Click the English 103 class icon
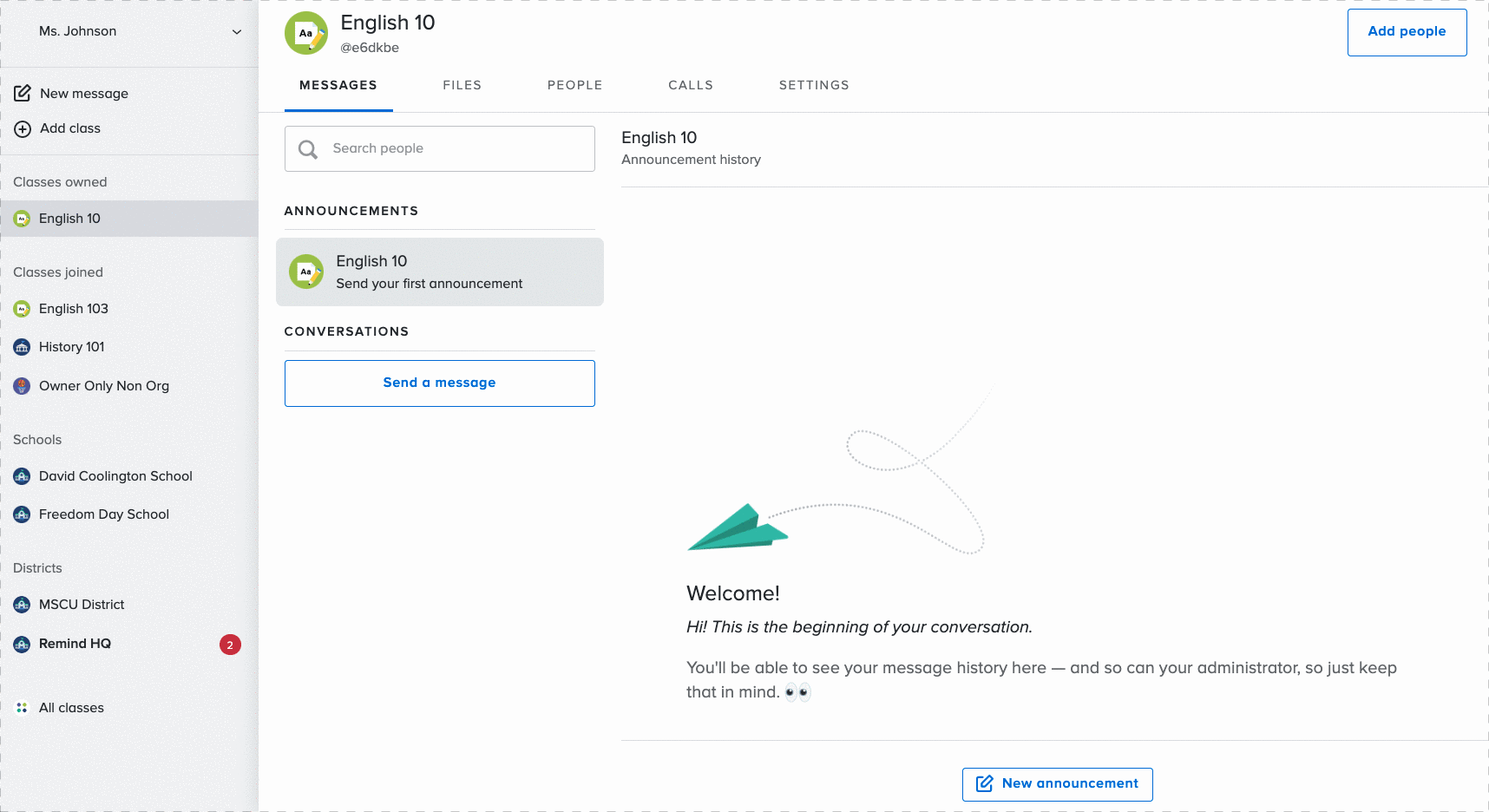The height and width of the screenshot is (812, 1489). coord(23,309)
